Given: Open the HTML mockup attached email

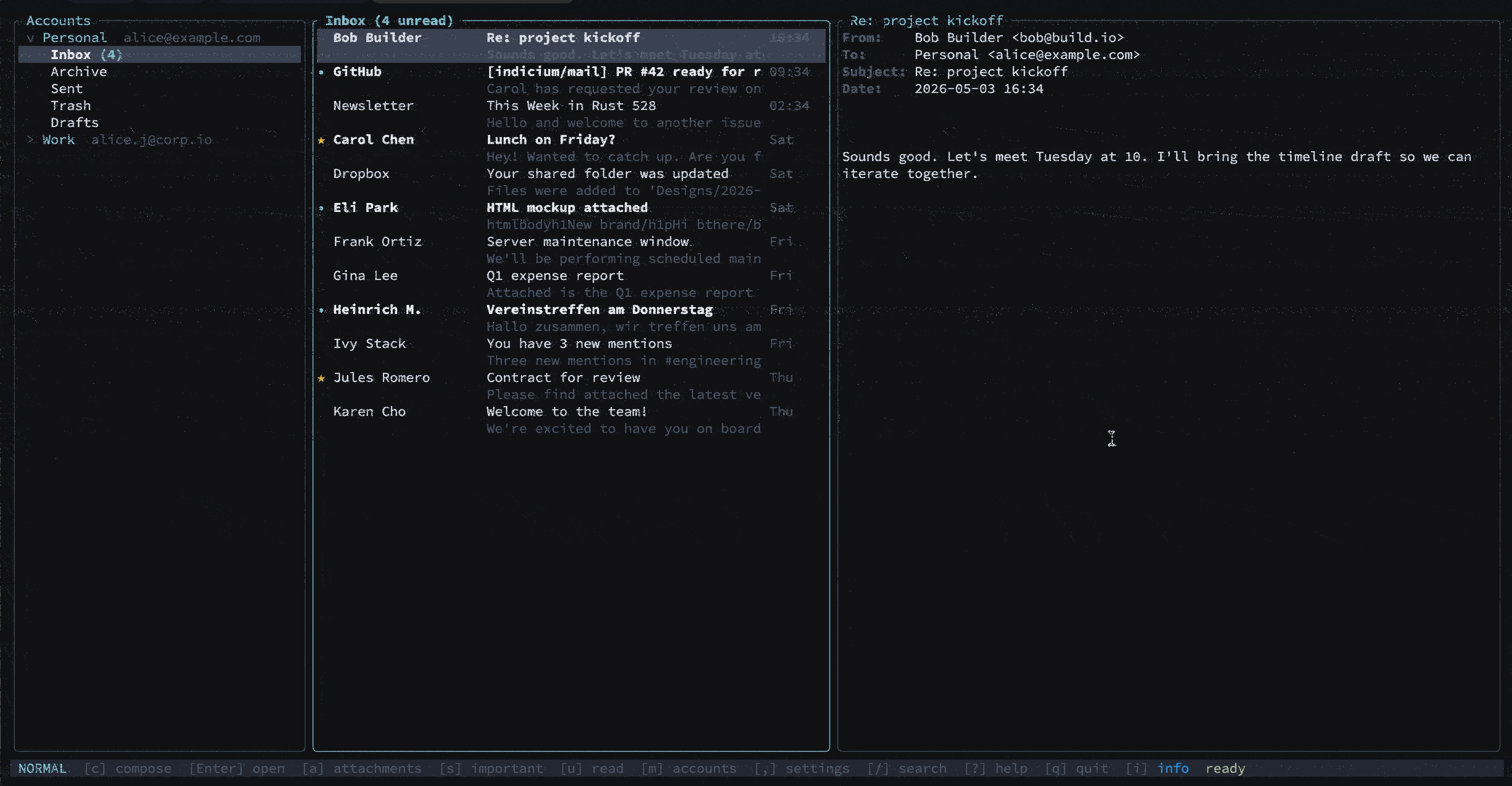Looking at the screenshot, I should [571, 216].
